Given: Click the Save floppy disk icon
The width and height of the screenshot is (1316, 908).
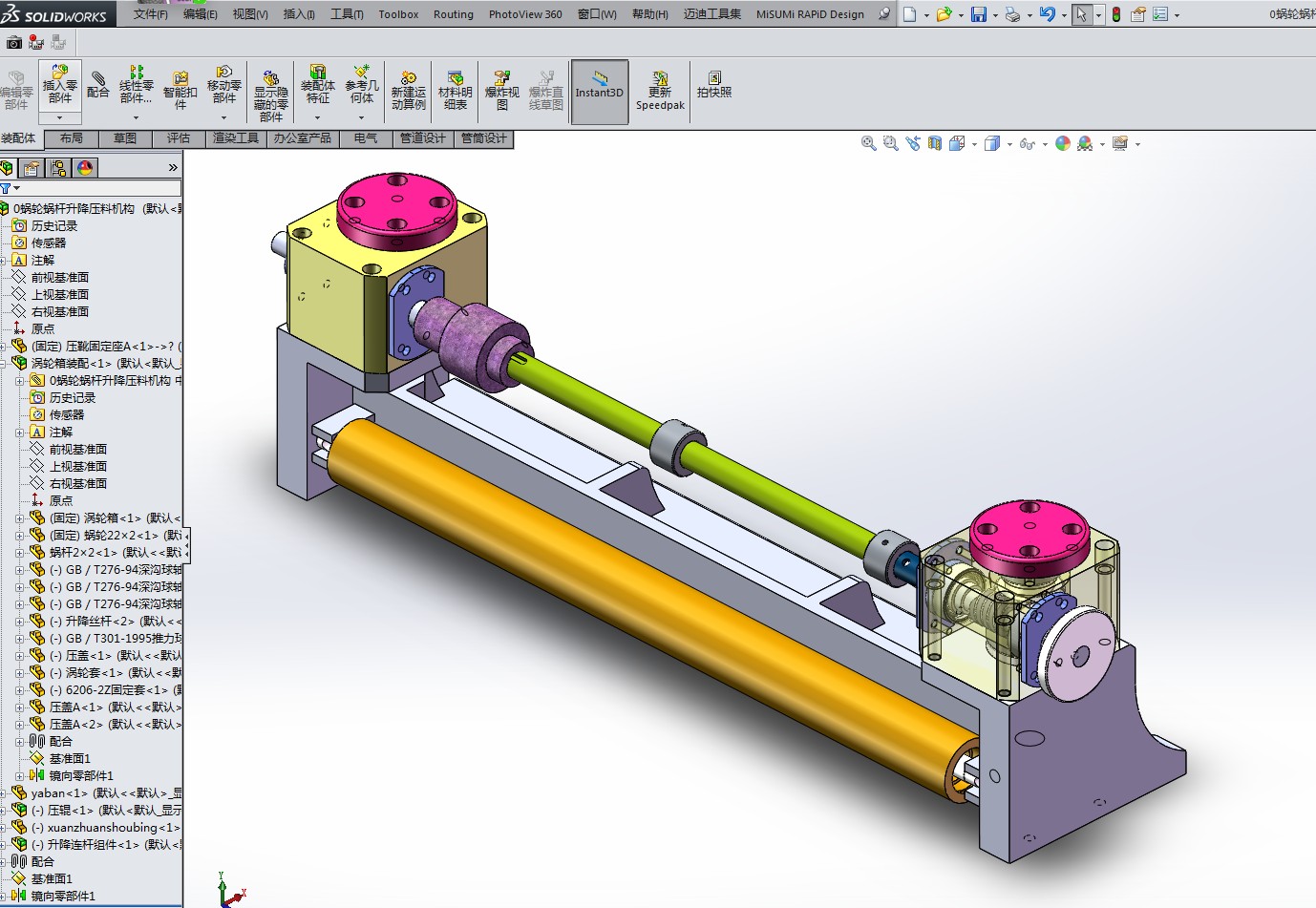Looking at the screenshot, I should tap(979, 14).
